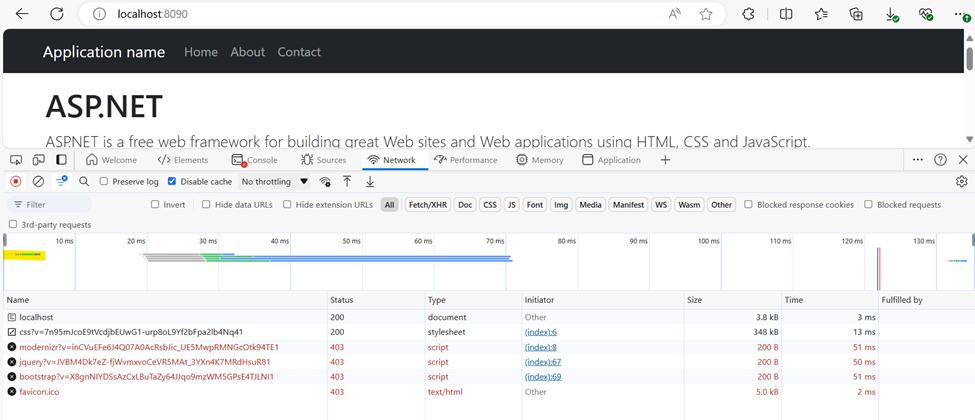Open Network conditions panel
The height and width of the screenshot is (420, 975).
(x=325, y=182)
